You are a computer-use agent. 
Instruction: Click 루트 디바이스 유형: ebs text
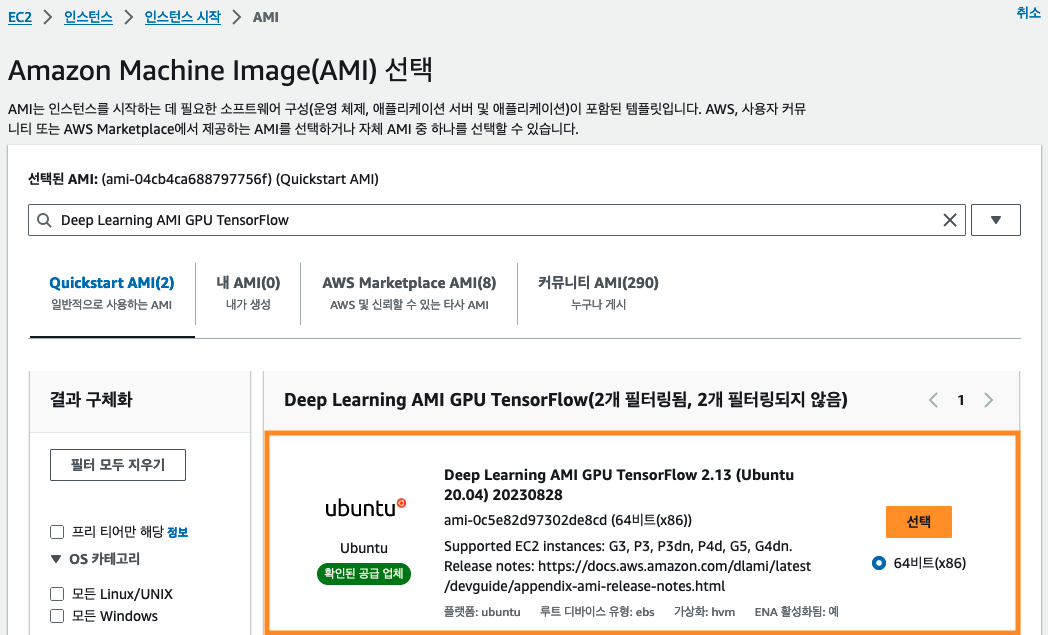[598, 612]
